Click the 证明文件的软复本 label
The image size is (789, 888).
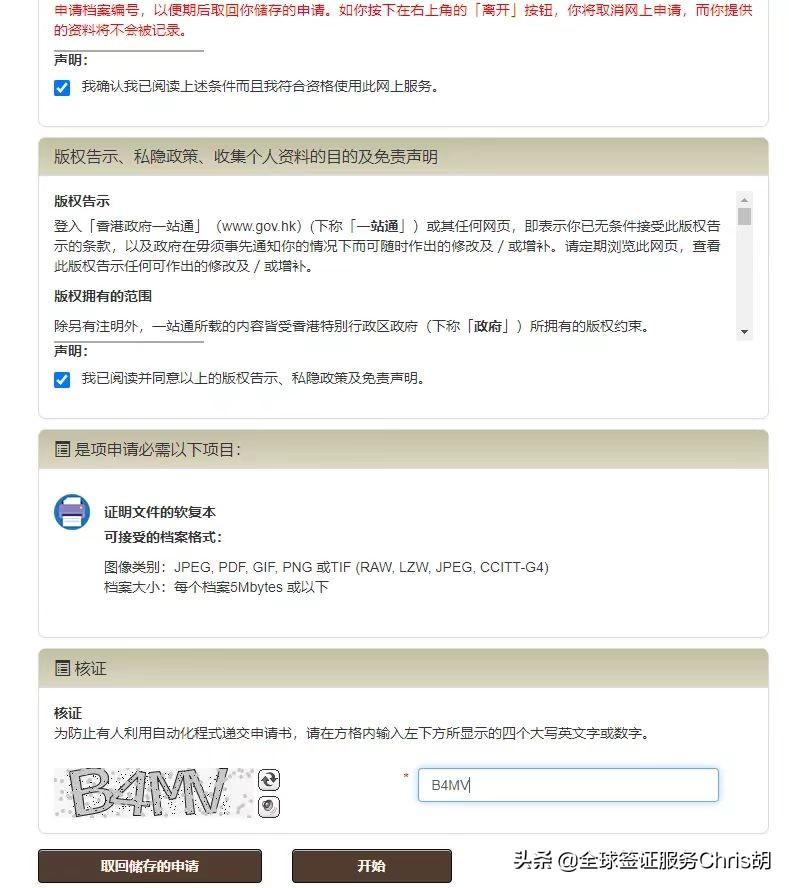160,512
